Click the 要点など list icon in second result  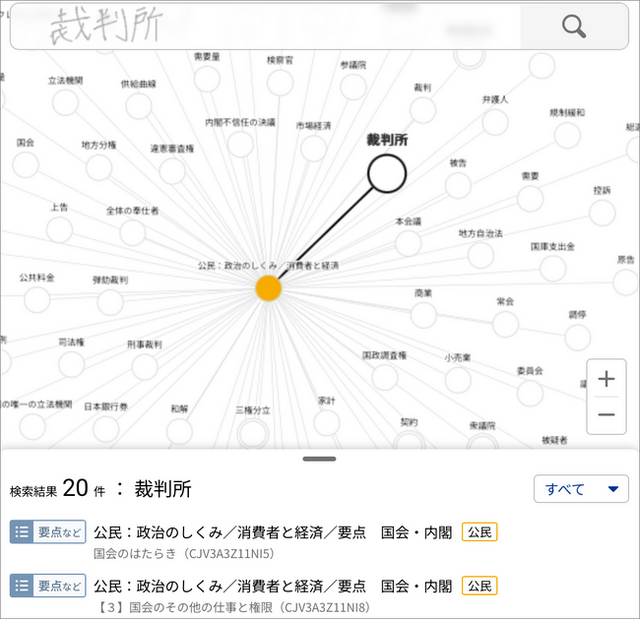[48, 585]
